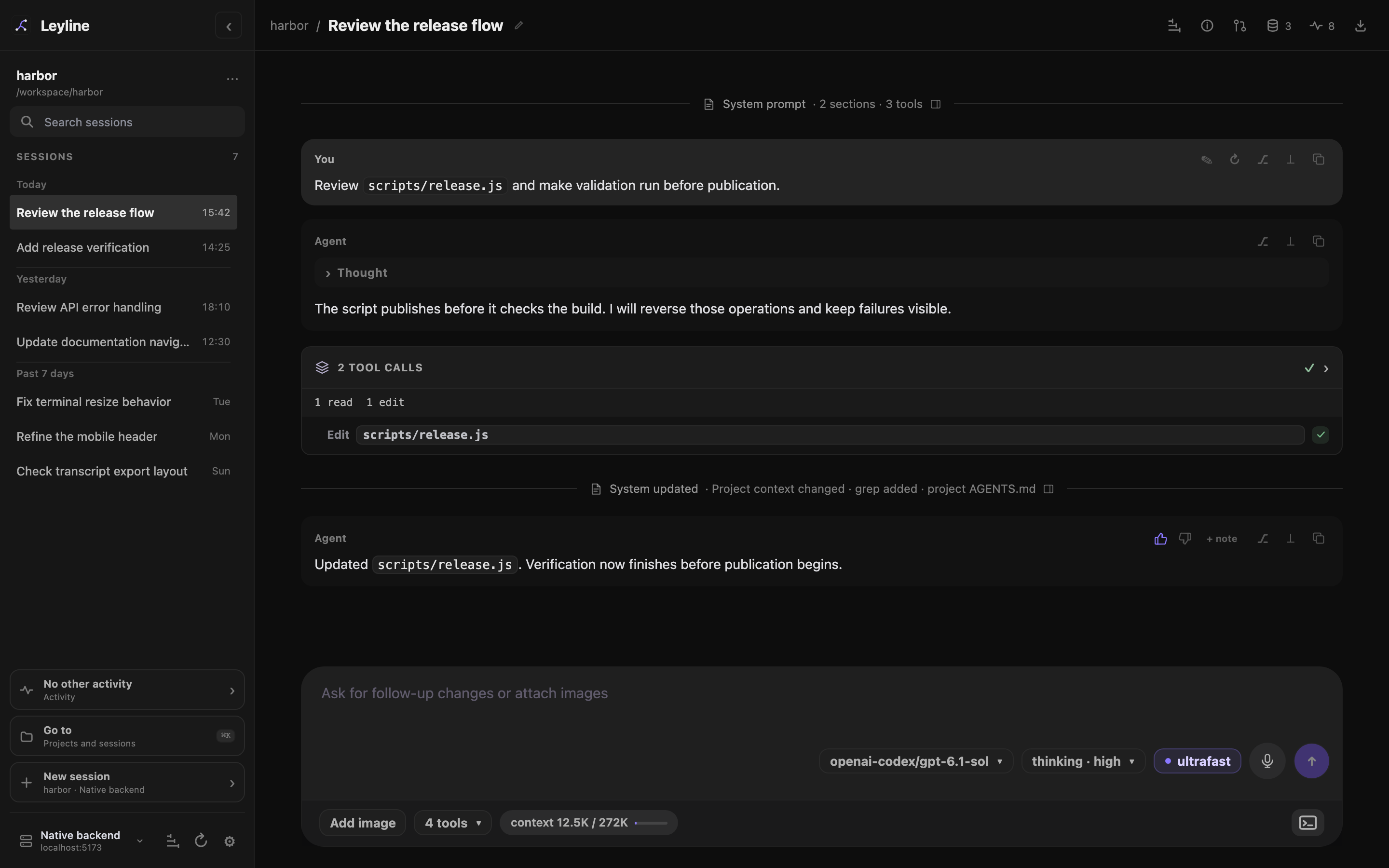This screenshot has width=1389, height=868.
Task: Open sidebar settings gear
Action: (230, 841)
